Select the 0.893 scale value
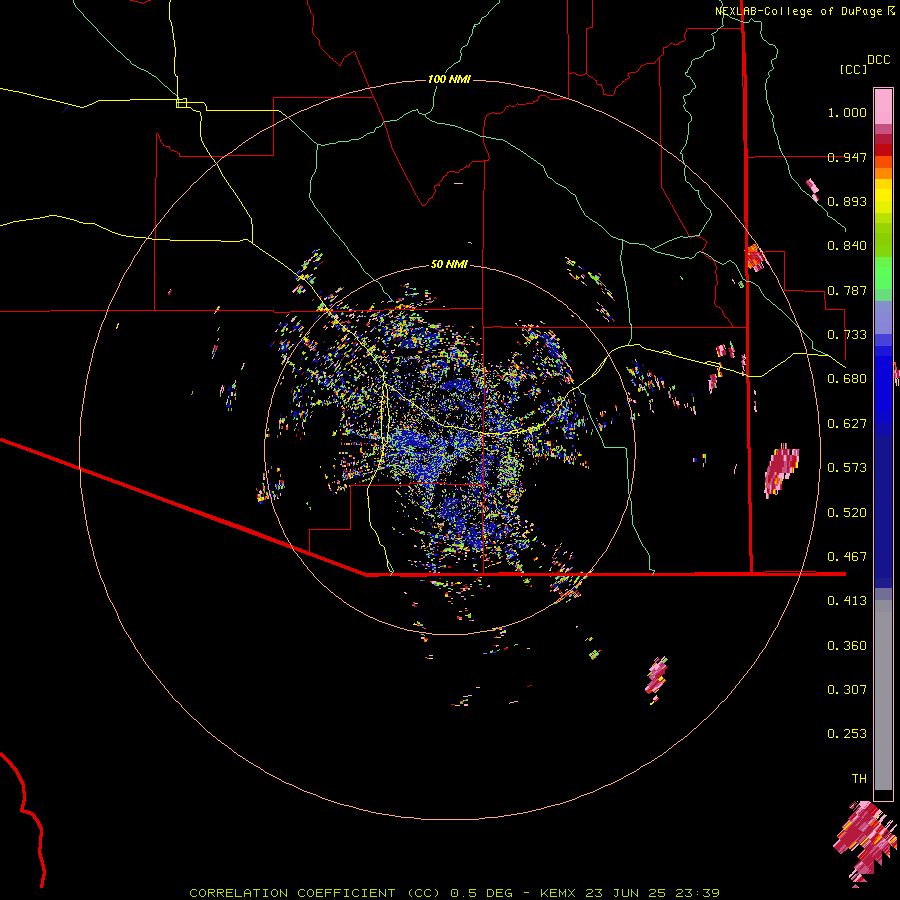 847,201
